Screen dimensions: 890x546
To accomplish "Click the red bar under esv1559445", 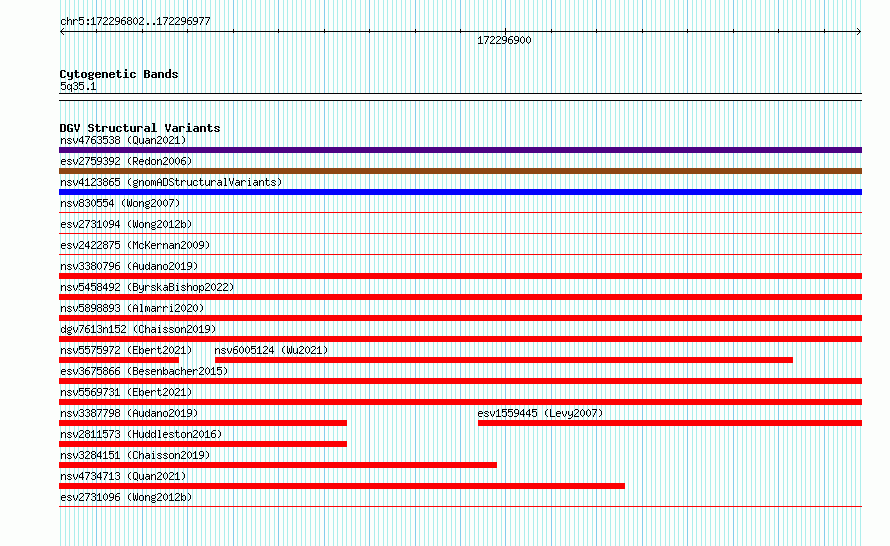I will pyautogui.click(x=670, y=423).
